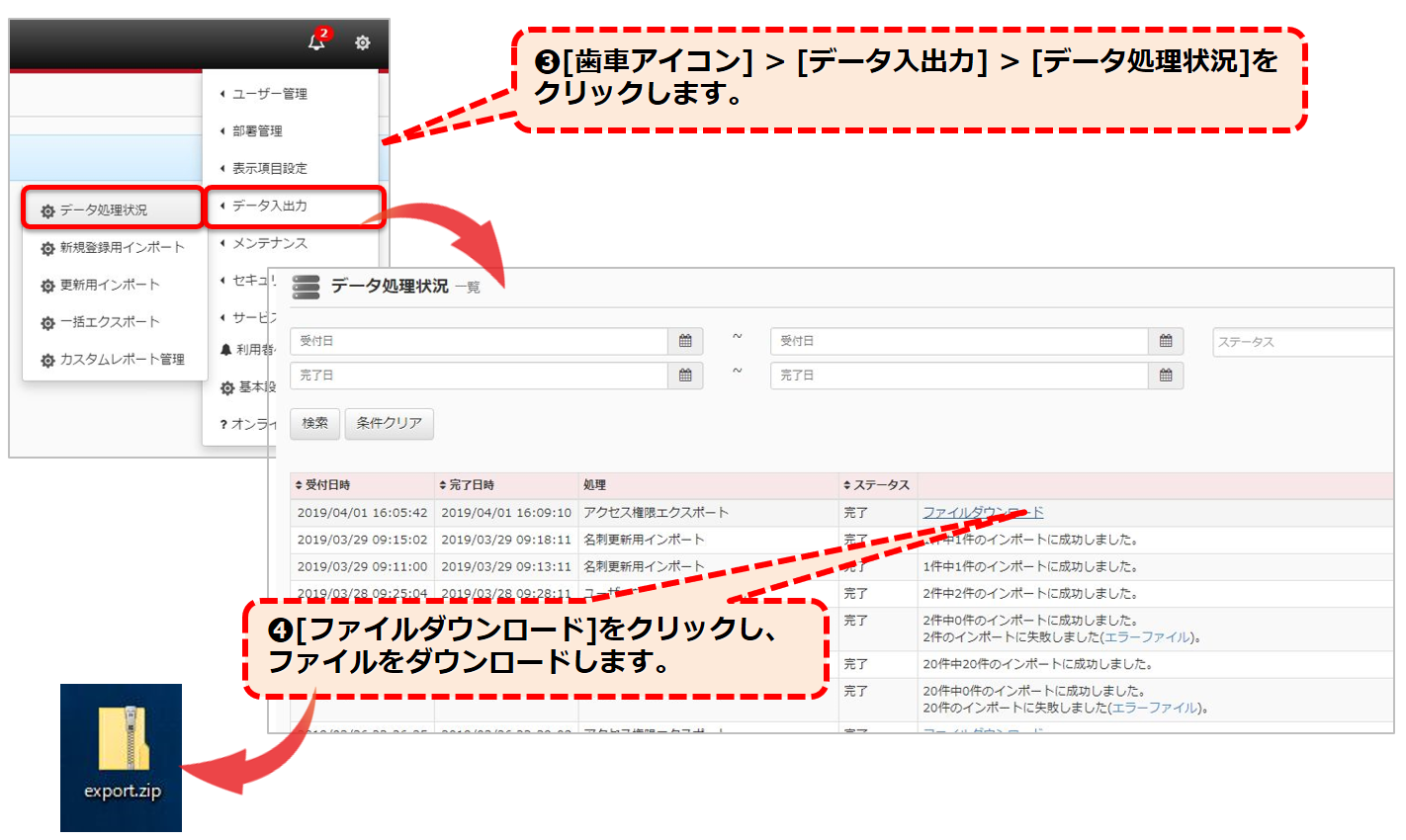1406x840 pixels.
Task: Select データ処理状況 submenu item
Action: pyautogui.click(x=103, y=210)
